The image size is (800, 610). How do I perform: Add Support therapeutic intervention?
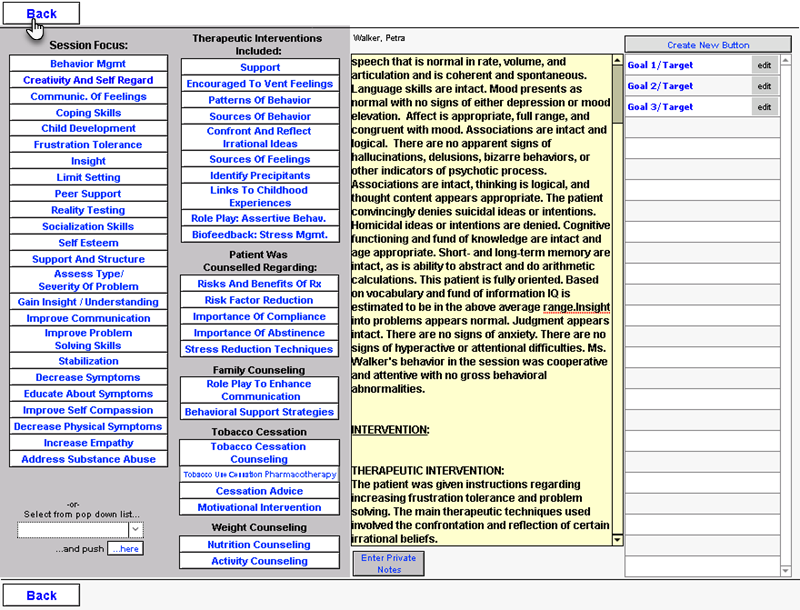259,67
